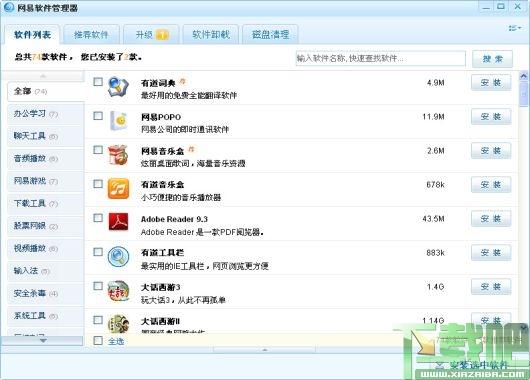
Task: Check the 有道词典 checkbox
Action: click(x=98, y=82)
